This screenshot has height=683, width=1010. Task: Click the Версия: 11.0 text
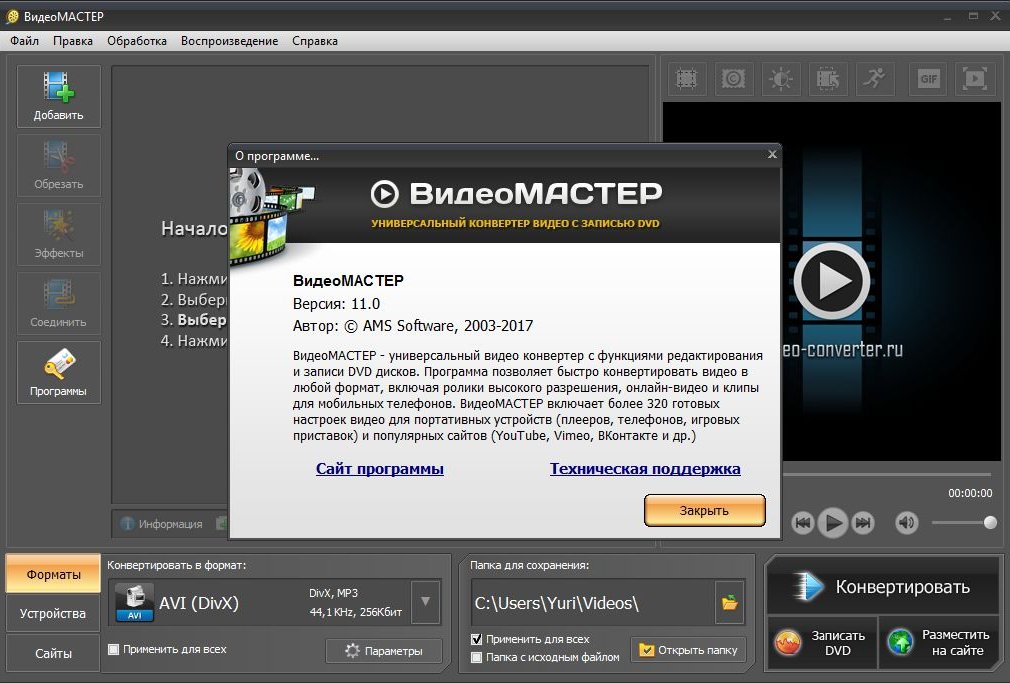pos(336,303)
